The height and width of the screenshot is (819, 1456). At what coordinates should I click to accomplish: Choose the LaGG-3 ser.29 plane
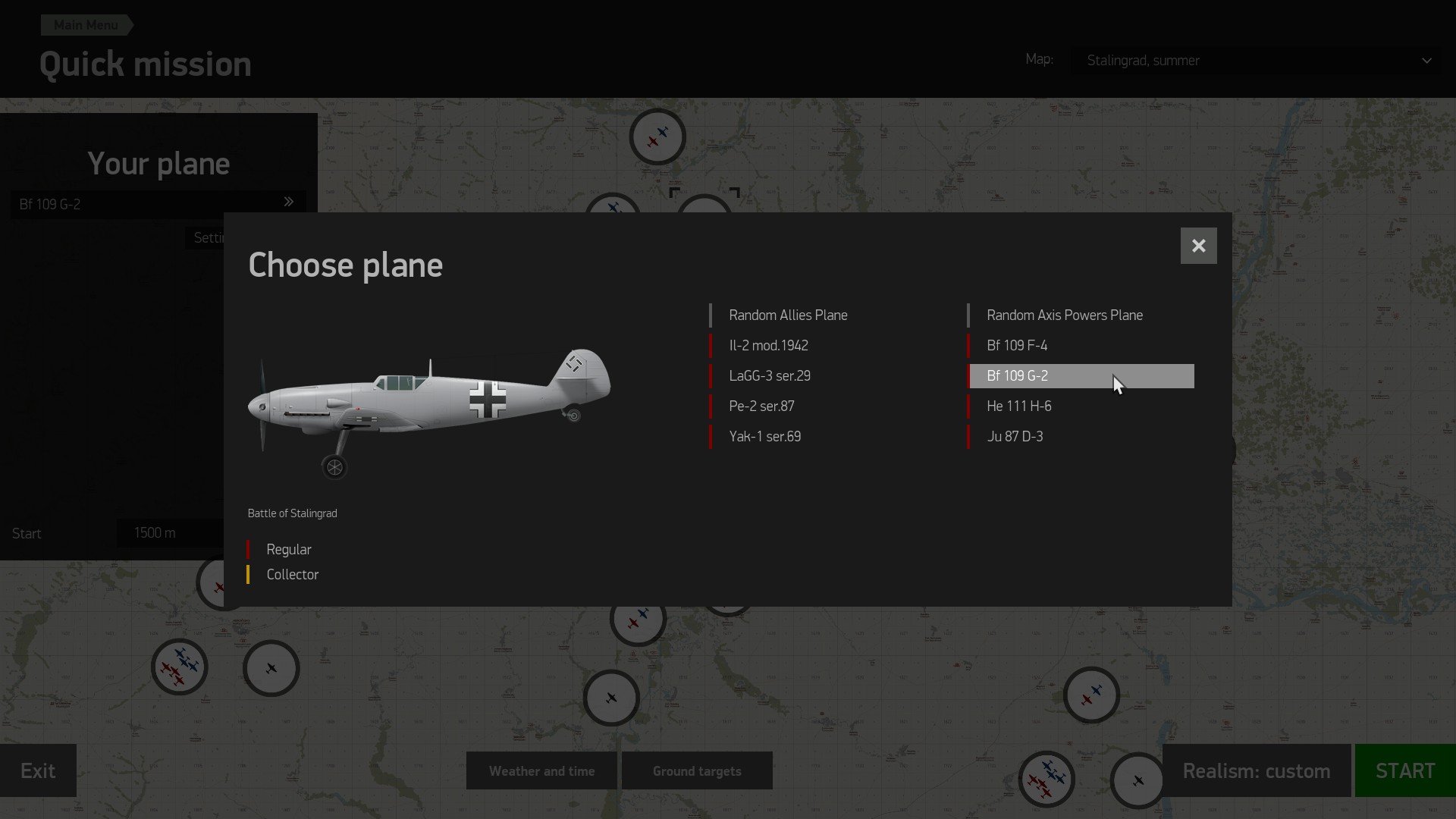point(769,375)
